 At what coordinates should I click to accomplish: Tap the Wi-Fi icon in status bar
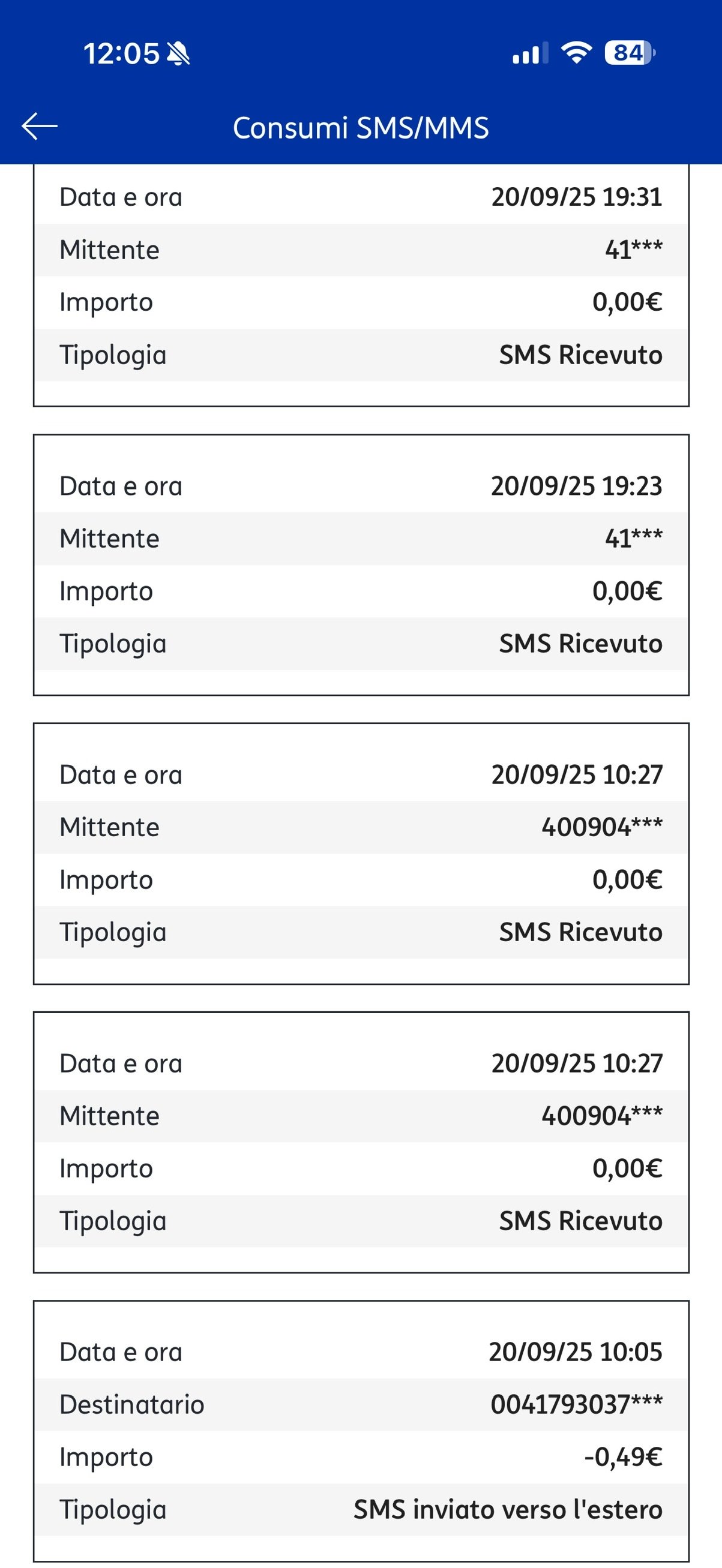point(576,53)
